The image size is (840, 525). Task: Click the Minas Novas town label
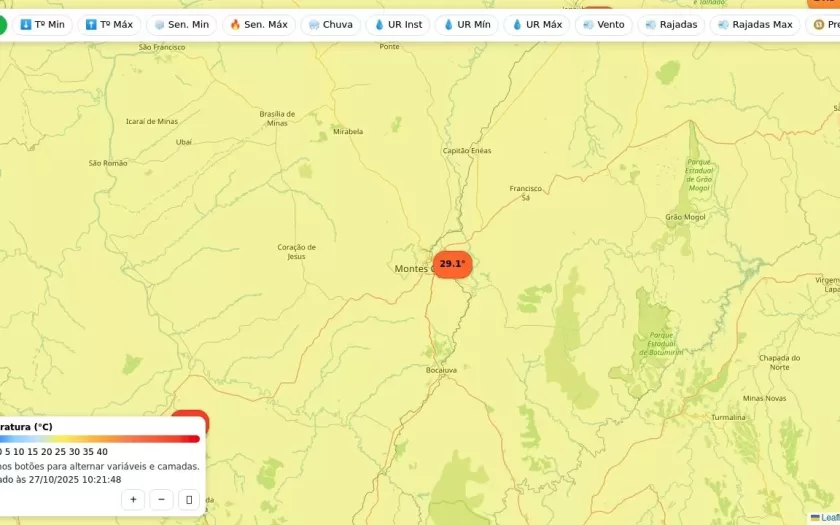point(764,398)
